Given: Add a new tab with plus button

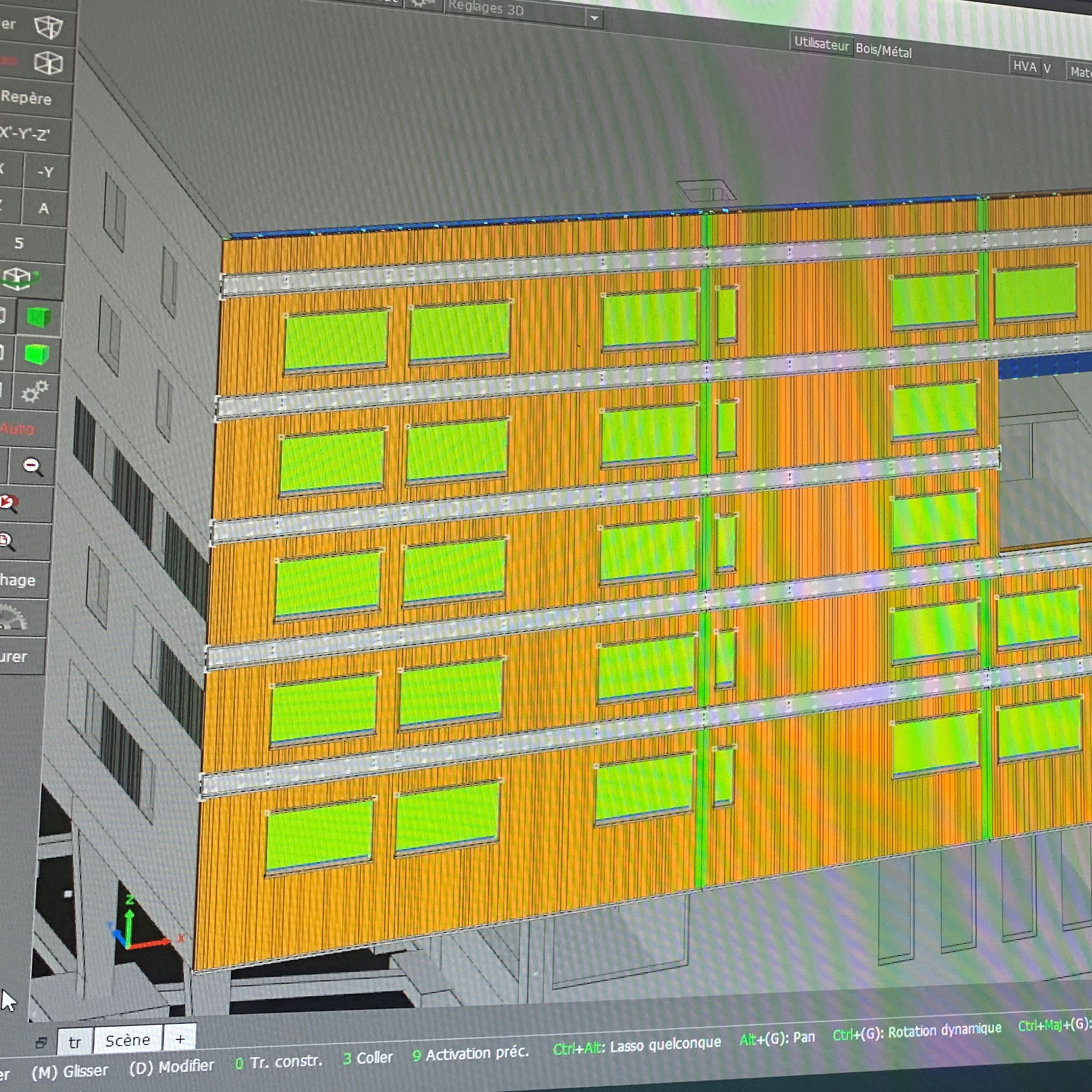Looking at the screenshot, I should pyautogui.click(x=180, y=1039).
